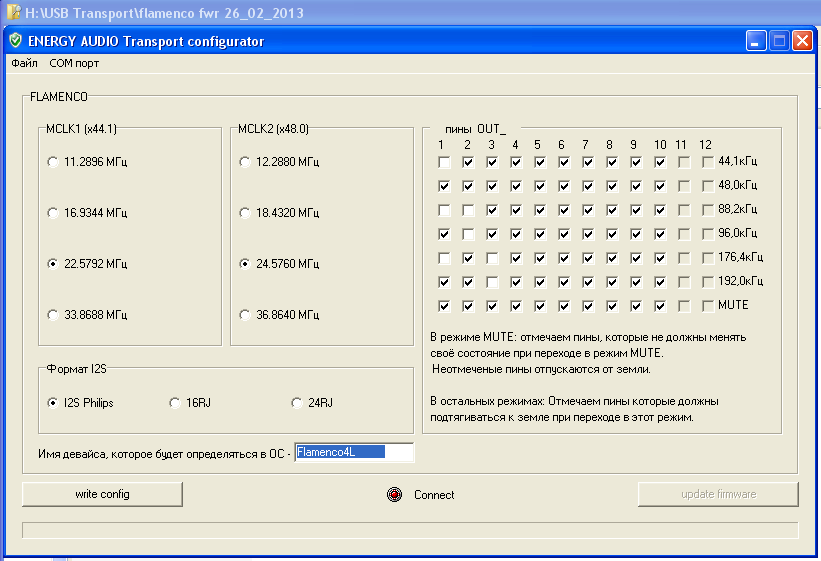The width and height of the screenshot is (821, 561).
Task: Uncheck pin 6 in the 48,0кГц row
Action: tap(564, 186)
